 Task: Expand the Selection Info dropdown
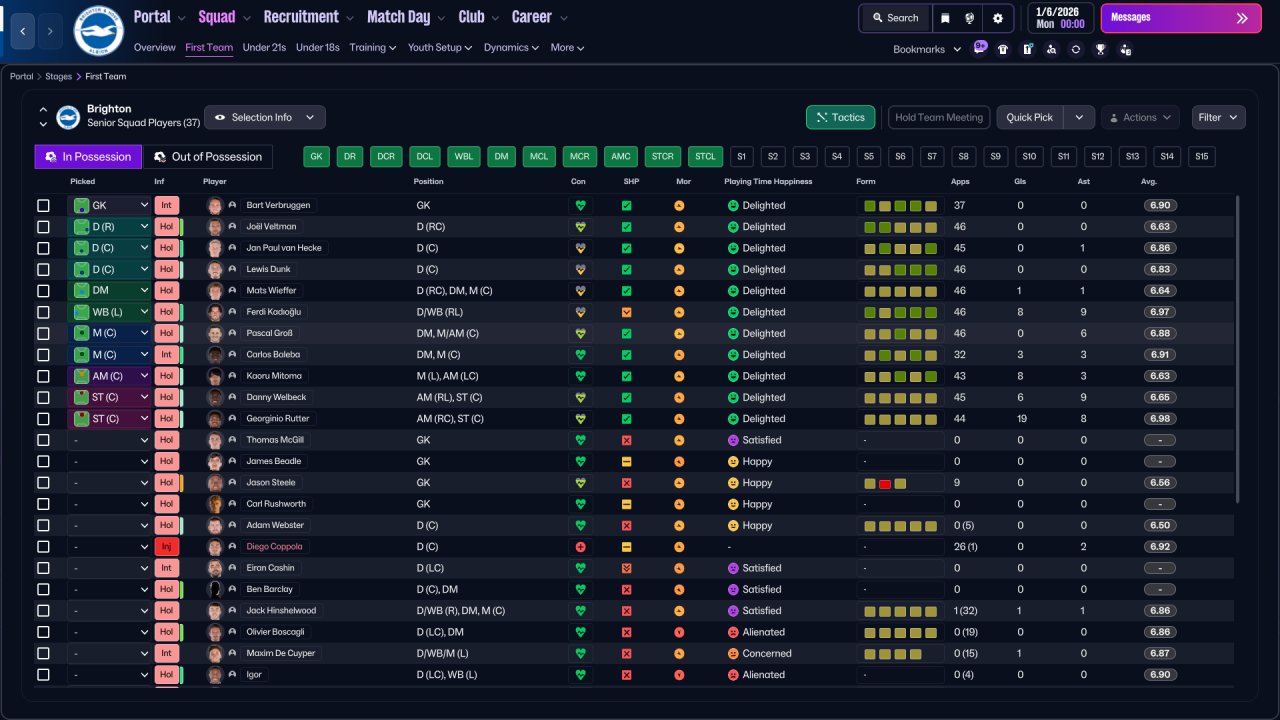[264, 117]
